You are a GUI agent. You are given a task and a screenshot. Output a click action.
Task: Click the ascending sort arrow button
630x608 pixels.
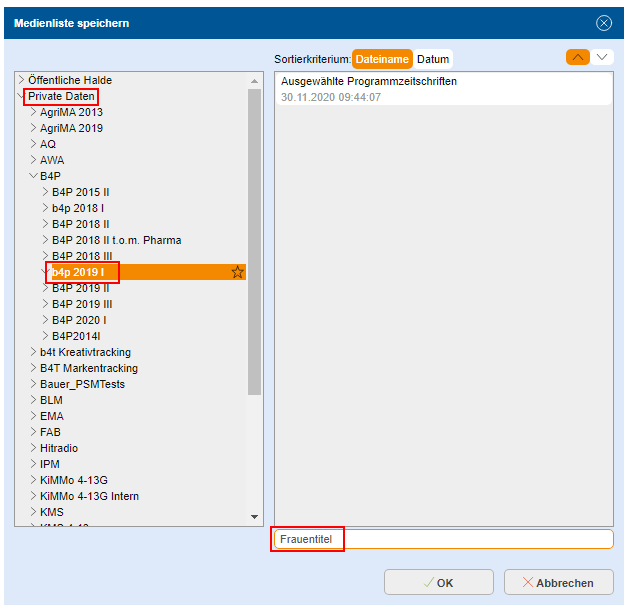pos(577,58)
